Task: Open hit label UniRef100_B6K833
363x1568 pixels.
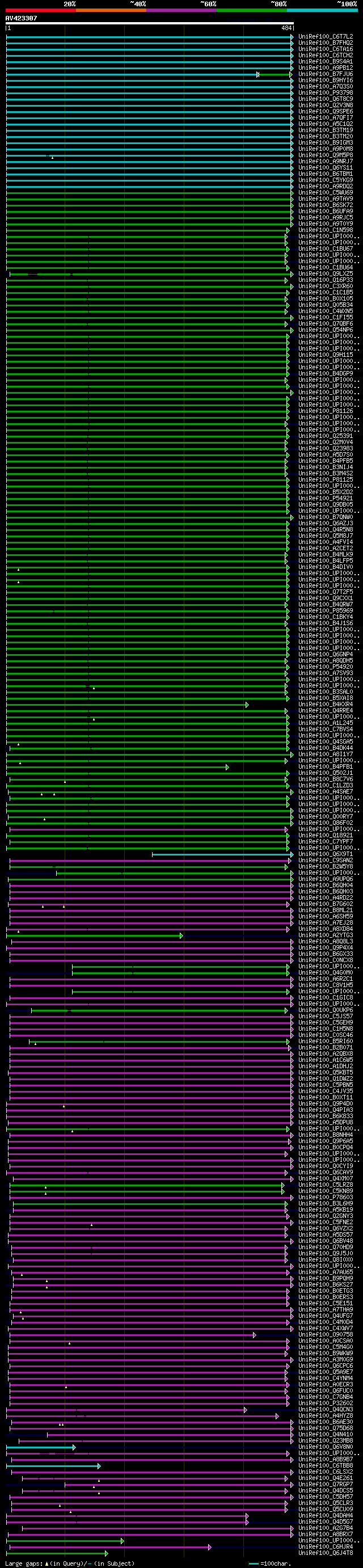Action: 325,1116
